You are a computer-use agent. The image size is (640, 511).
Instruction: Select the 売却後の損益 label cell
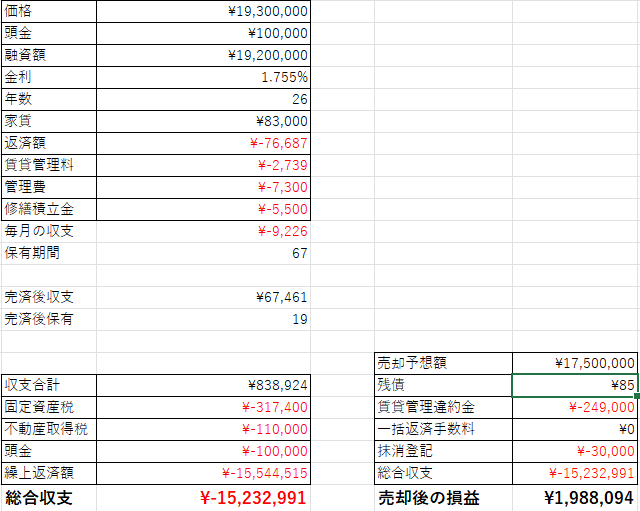click(443, 498)
